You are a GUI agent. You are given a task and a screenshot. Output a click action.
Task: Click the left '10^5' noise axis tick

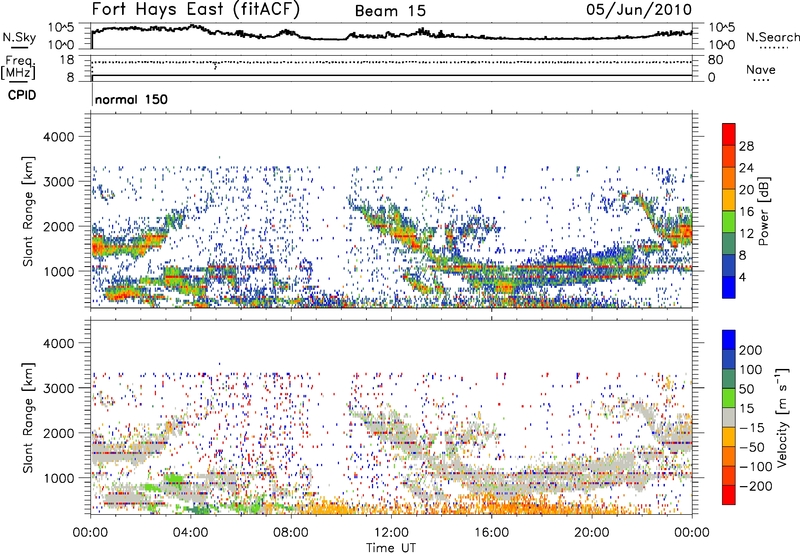61,28
